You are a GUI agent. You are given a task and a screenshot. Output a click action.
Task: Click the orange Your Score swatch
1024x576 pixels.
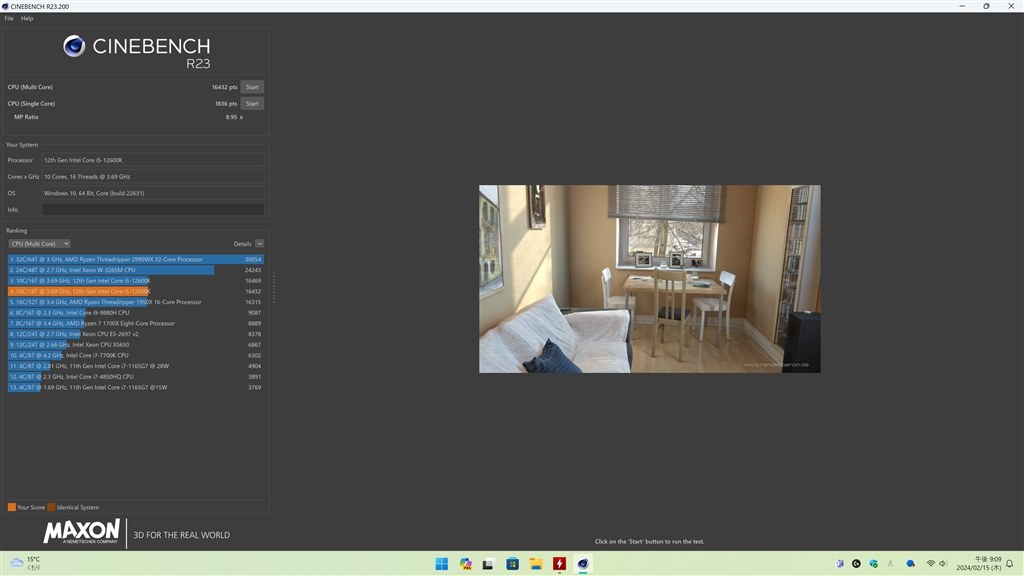11,507
